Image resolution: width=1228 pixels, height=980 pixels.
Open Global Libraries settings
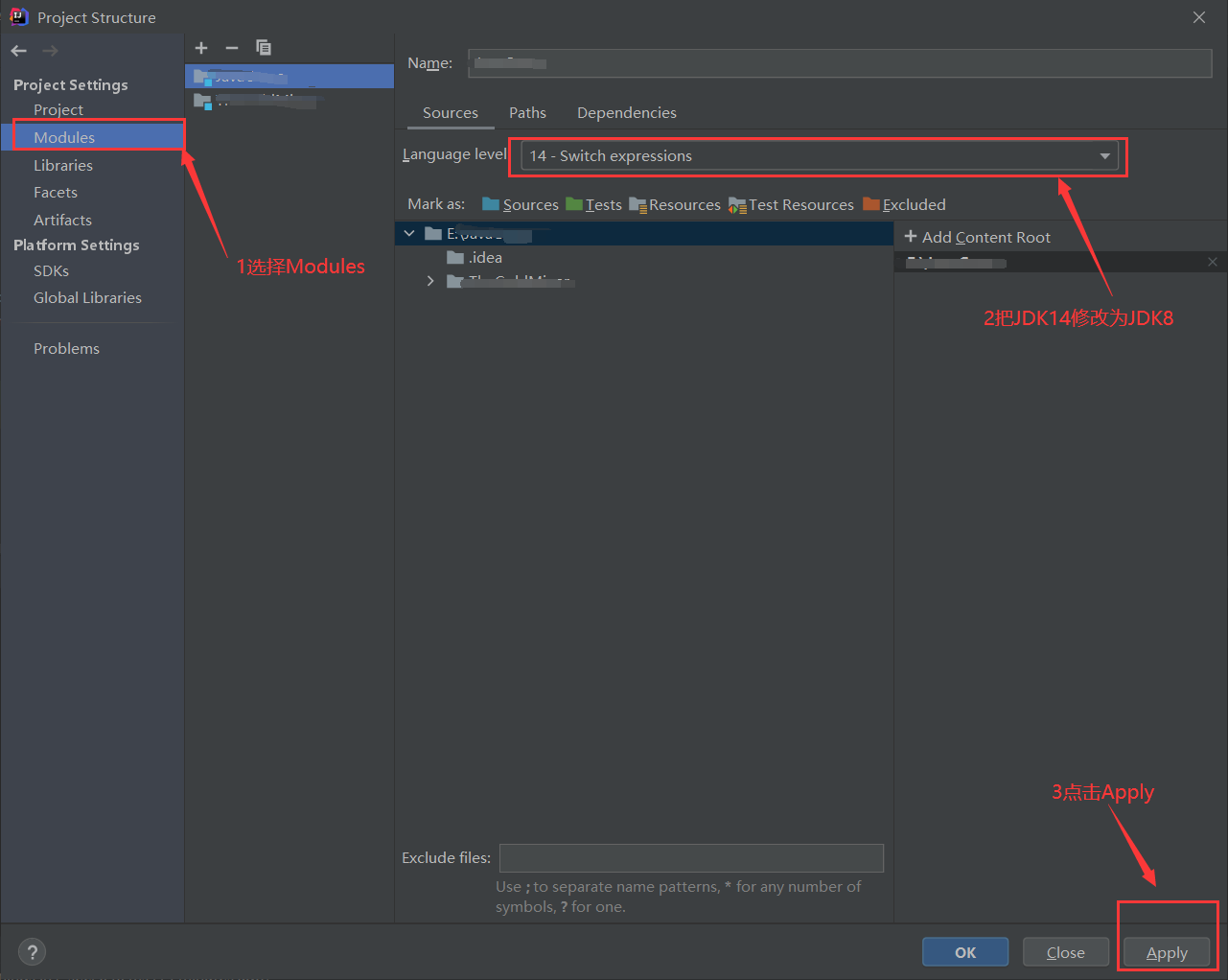coord(87,297)
